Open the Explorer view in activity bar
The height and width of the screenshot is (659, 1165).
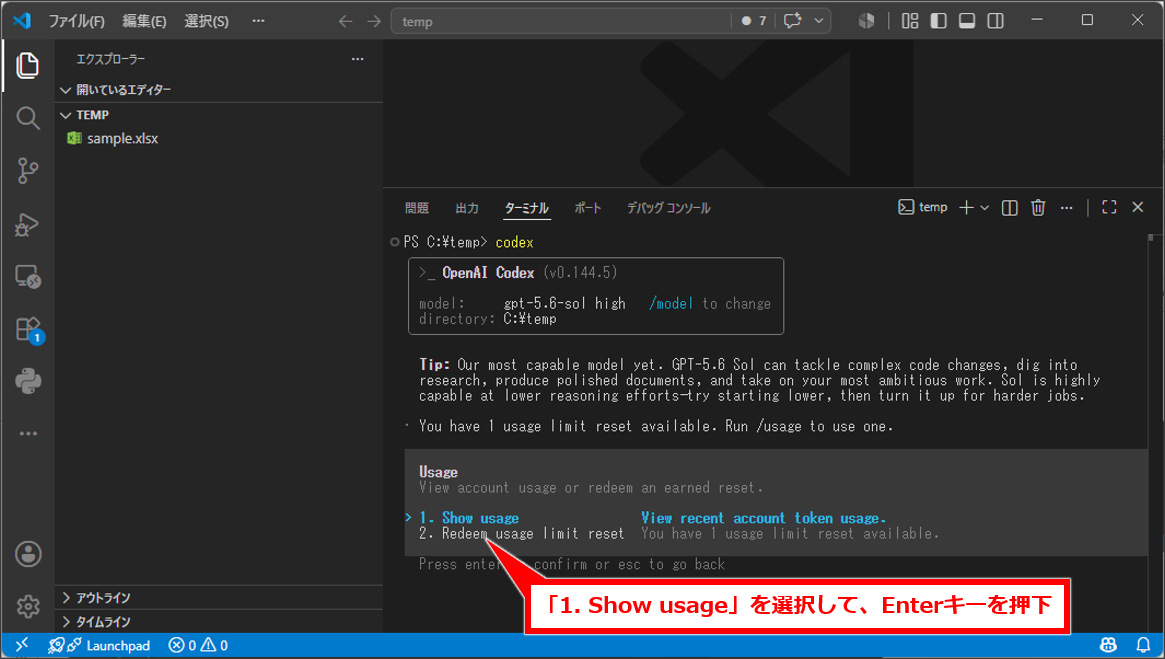pos(27,66)
